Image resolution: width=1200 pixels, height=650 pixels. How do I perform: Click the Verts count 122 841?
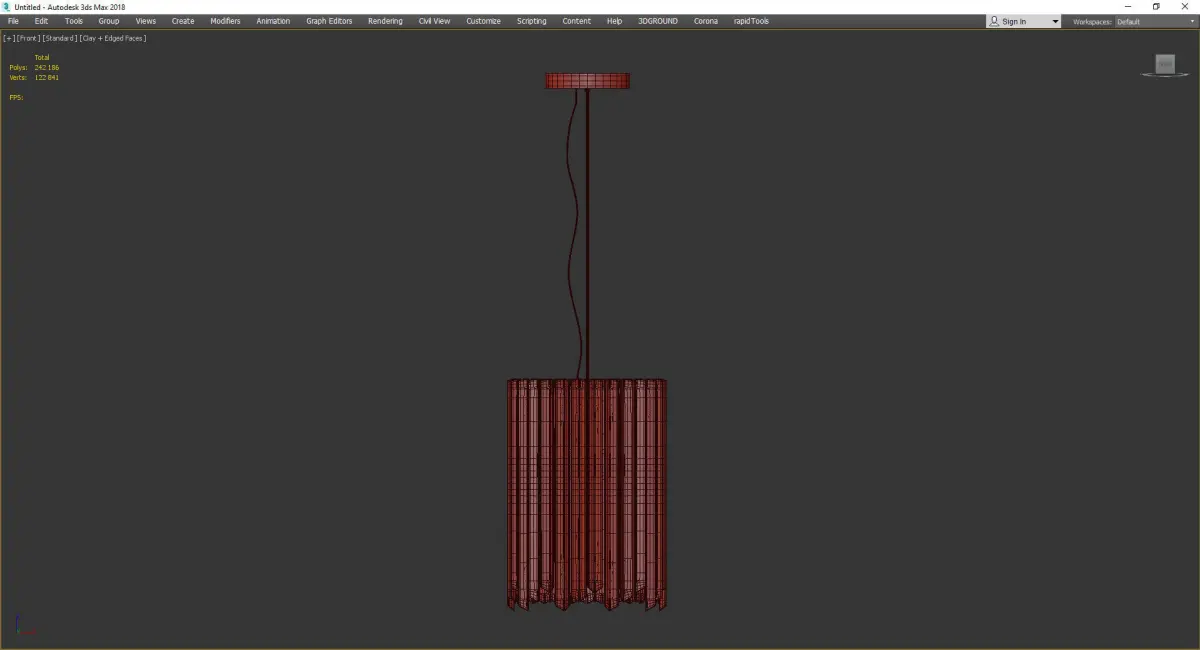tap(46, 77)
